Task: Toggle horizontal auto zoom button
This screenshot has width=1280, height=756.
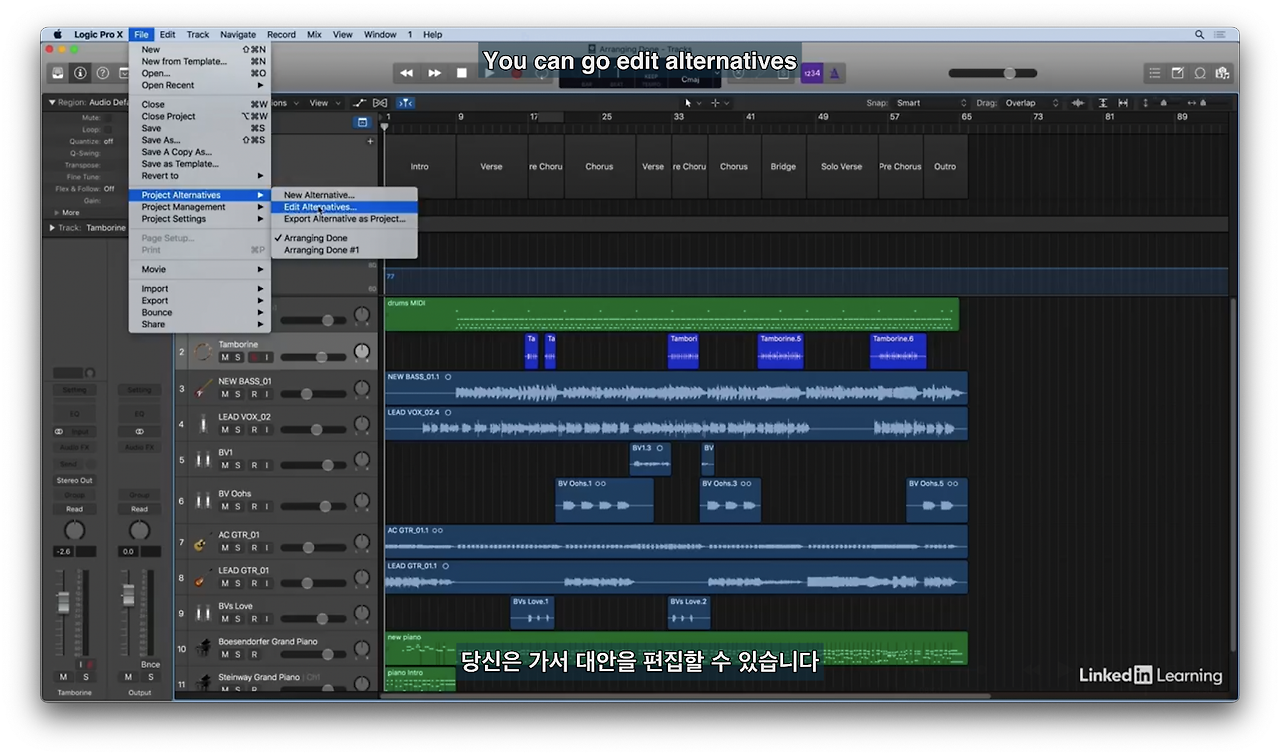Action: (x=1123, y=103)
